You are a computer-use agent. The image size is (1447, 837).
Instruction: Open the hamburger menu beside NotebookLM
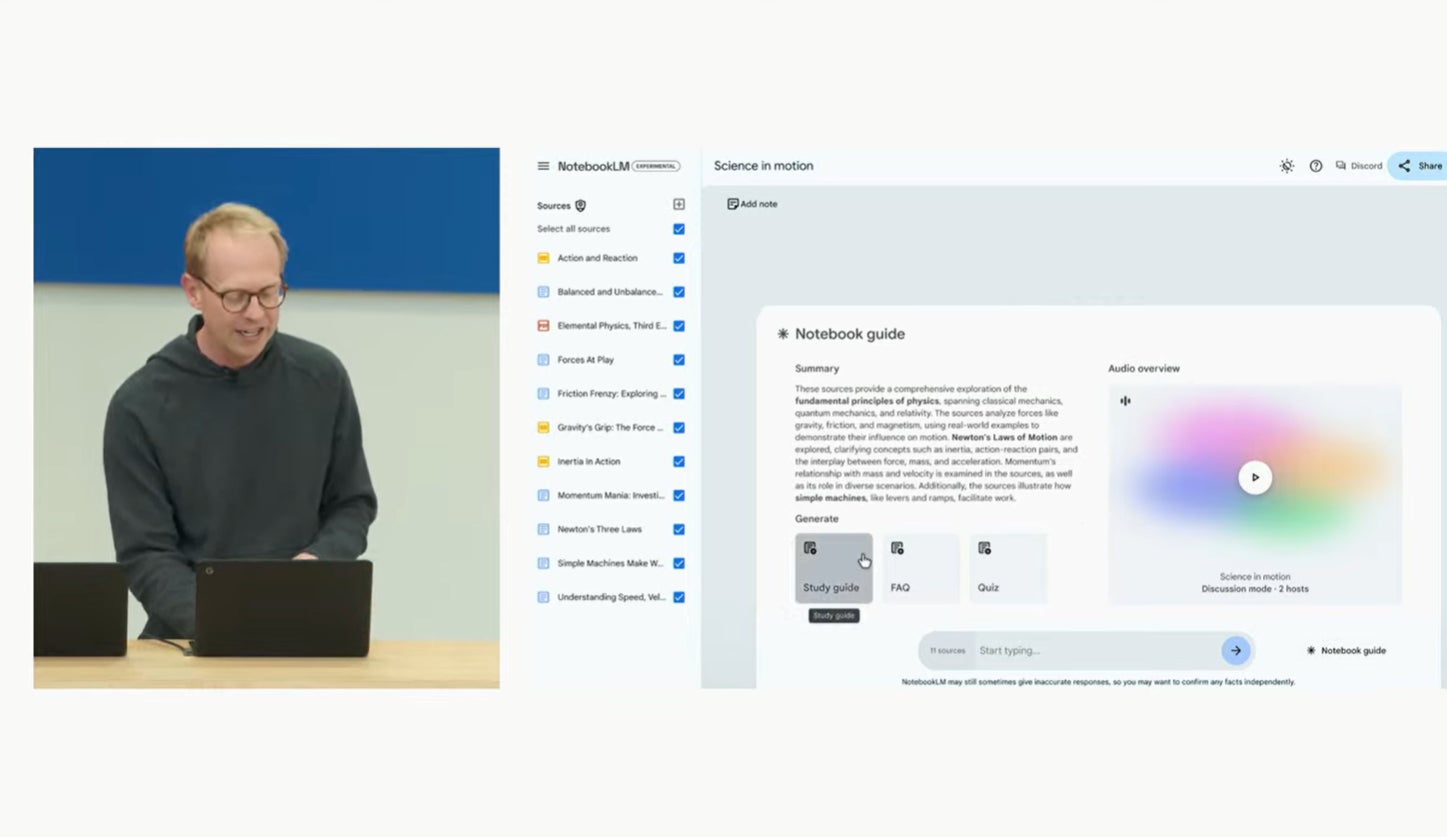click(543, 166)
